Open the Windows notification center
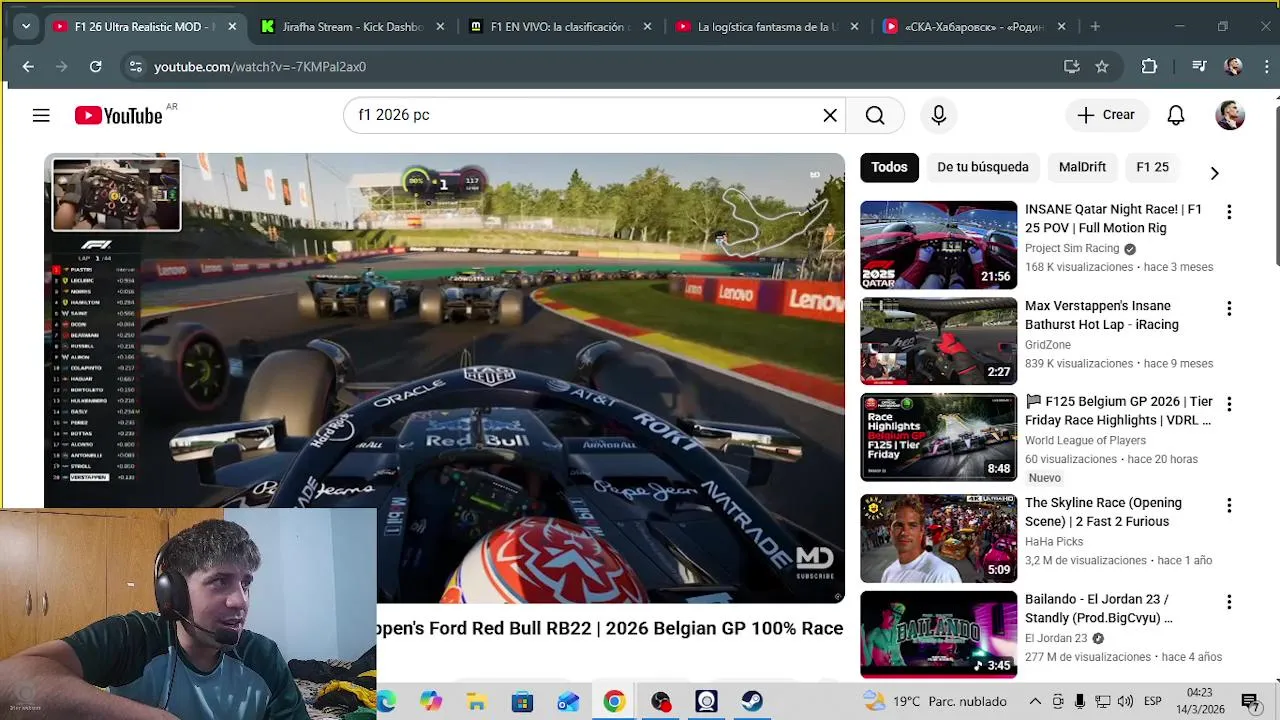This screenshot has width=1280, height=720. click(1249, 702)
